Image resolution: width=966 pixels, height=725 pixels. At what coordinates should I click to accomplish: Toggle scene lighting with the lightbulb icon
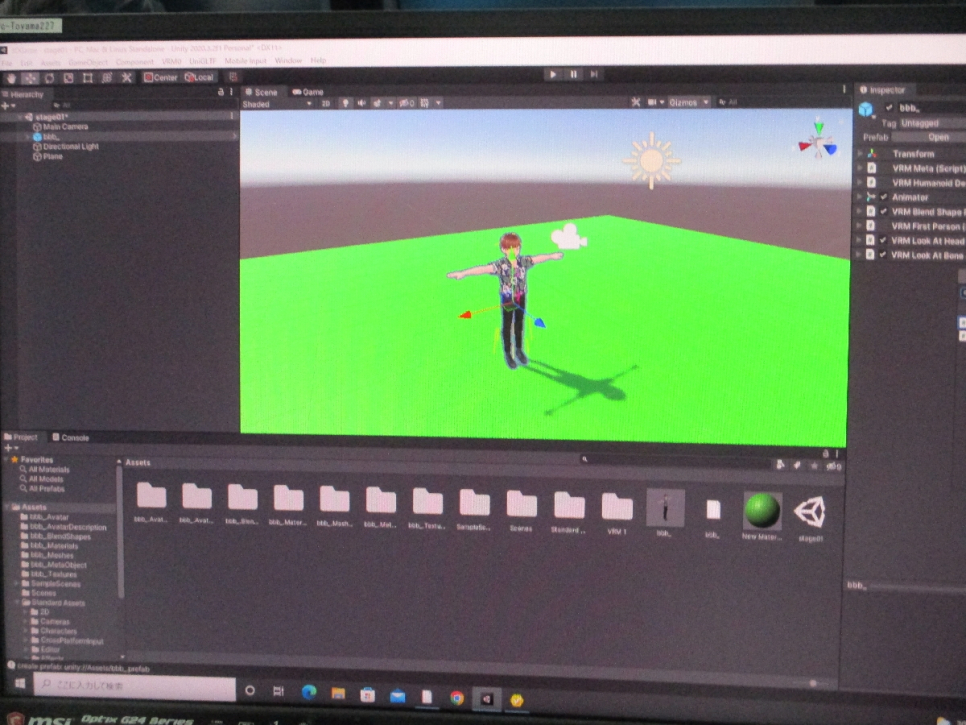(346, 103)
